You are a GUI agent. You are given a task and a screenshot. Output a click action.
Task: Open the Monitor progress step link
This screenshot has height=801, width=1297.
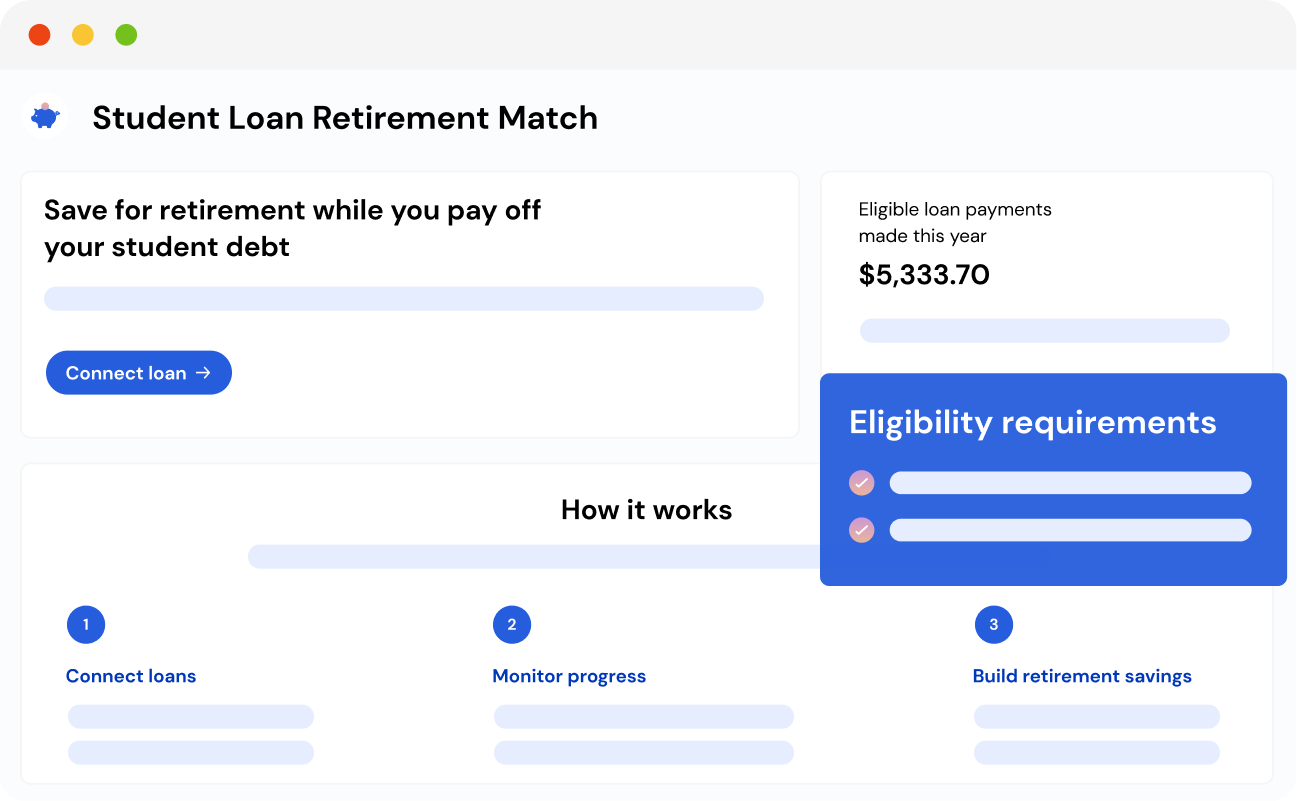click(569, 676)
